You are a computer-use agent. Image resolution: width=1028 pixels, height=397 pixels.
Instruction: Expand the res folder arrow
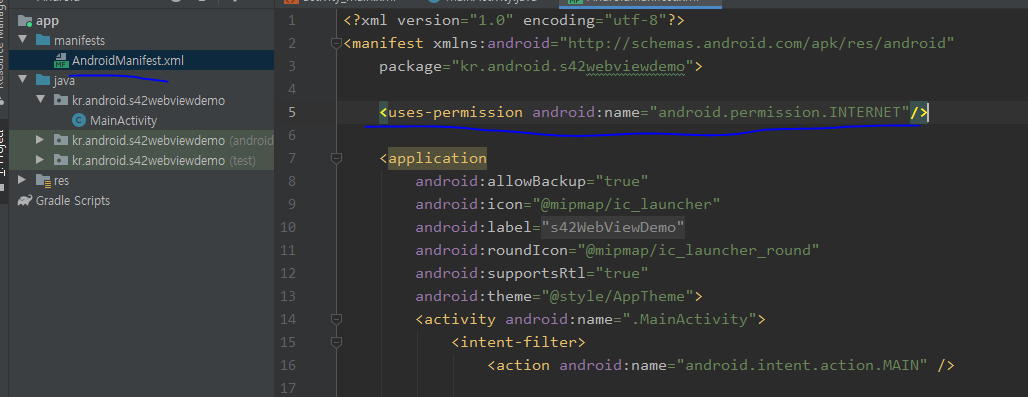[23, 180]
